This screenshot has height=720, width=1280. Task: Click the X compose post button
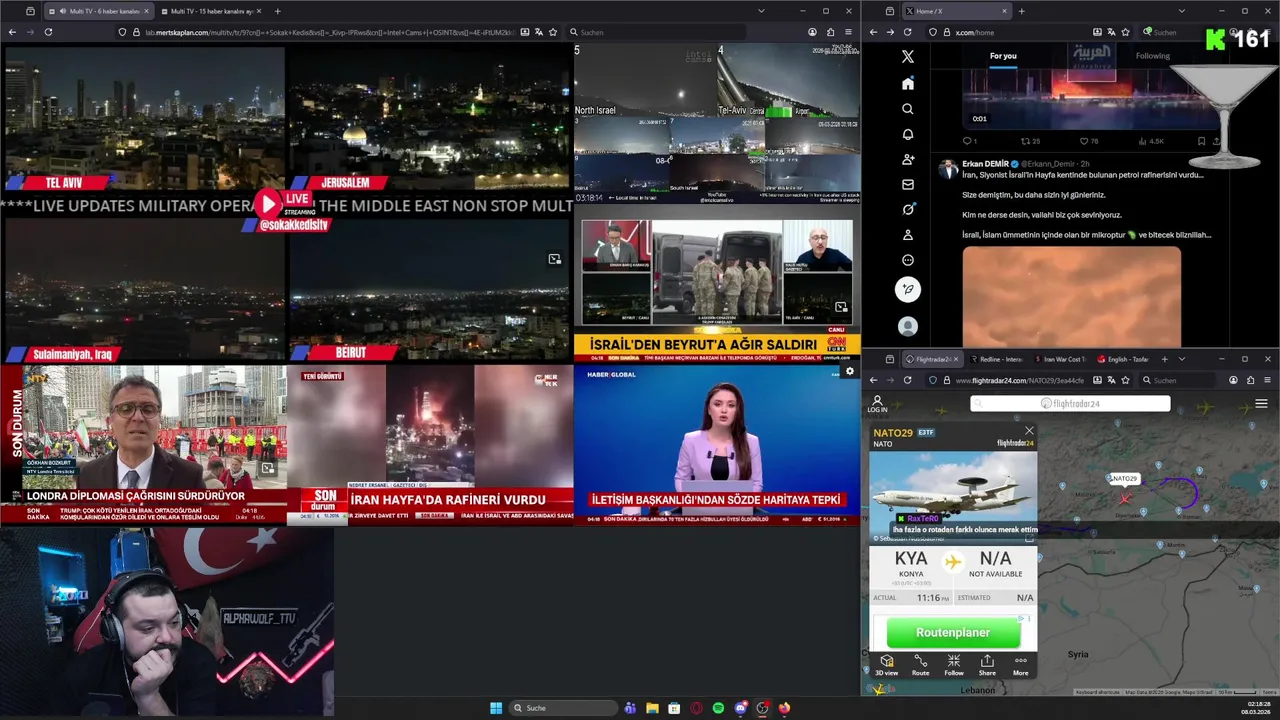pyautogui.click(x=908, y=289)
